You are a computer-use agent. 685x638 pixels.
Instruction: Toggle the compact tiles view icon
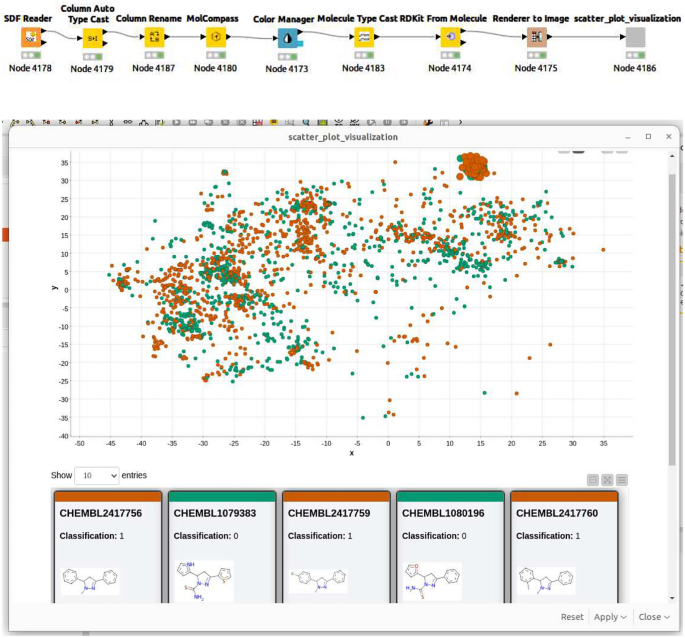(x=592, y=480)
